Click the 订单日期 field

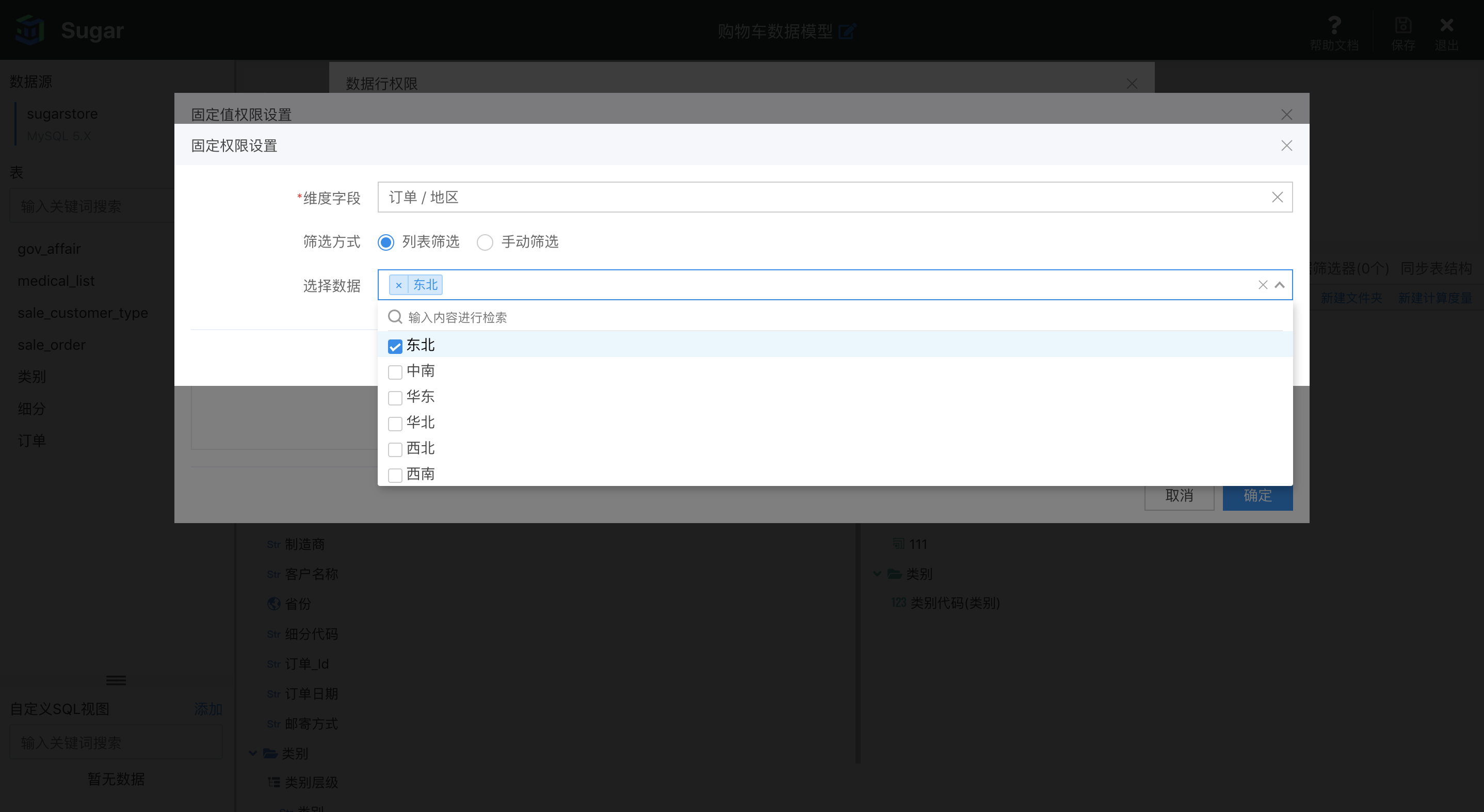coord(311,693)
